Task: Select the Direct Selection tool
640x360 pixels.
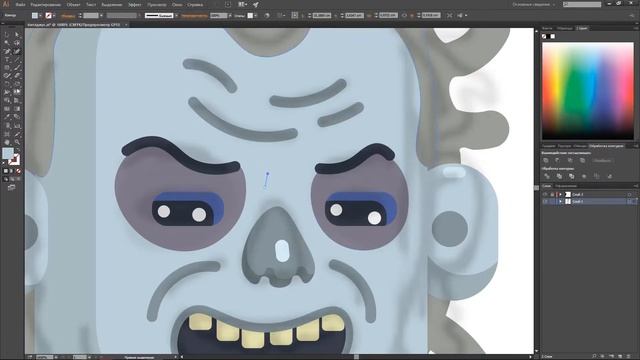Action: pos(17,35)
